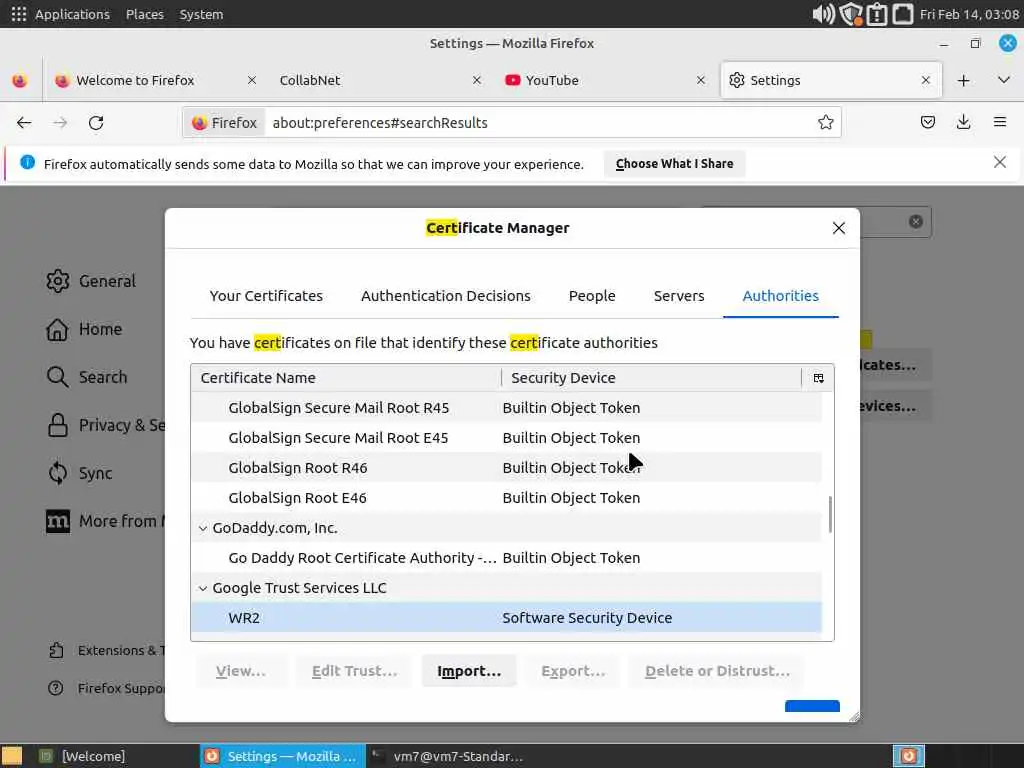Close the Certificate Manager dialog
The image size is (1024, 768).
point(839,228)
